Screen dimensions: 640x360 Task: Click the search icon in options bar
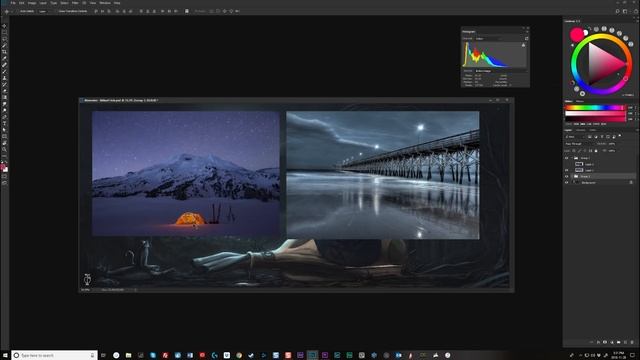[617, 11]
